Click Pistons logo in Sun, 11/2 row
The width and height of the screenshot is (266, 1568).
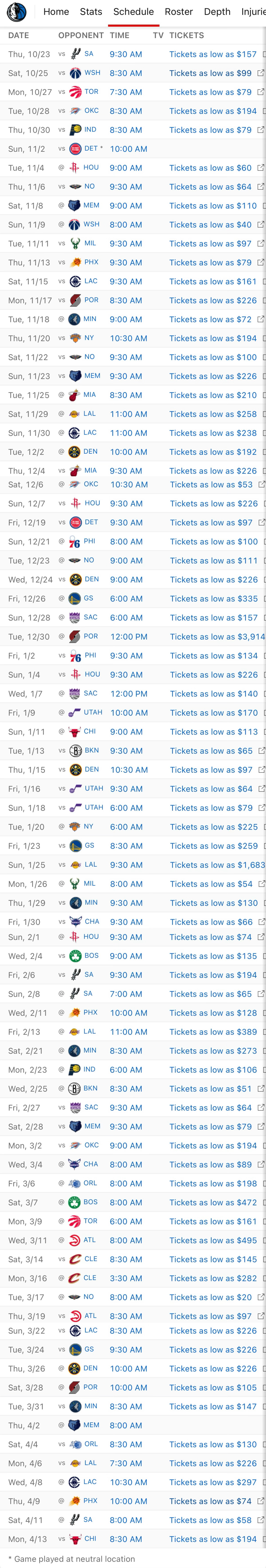click(75, 148)
